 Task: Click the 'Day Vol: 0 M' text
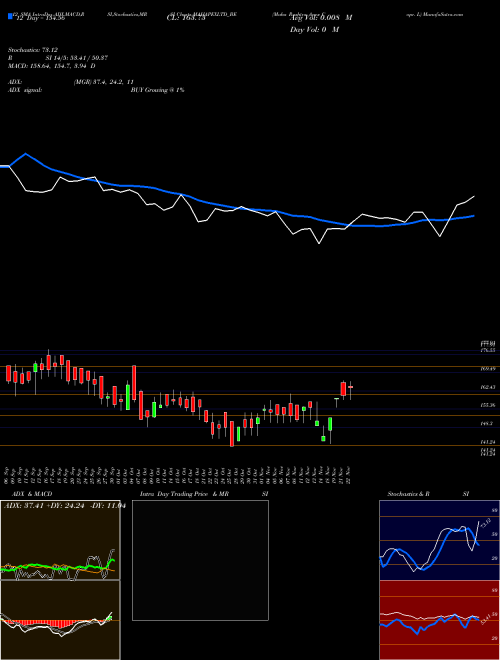pos(314,29)
